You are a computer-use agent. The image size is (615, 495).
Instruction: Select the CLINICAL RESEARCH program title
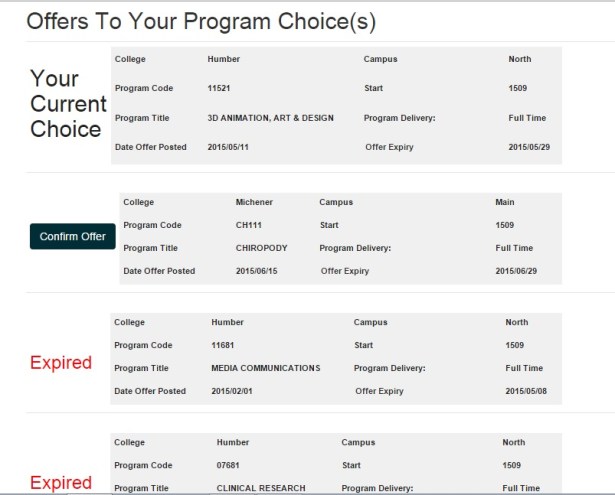261,488
